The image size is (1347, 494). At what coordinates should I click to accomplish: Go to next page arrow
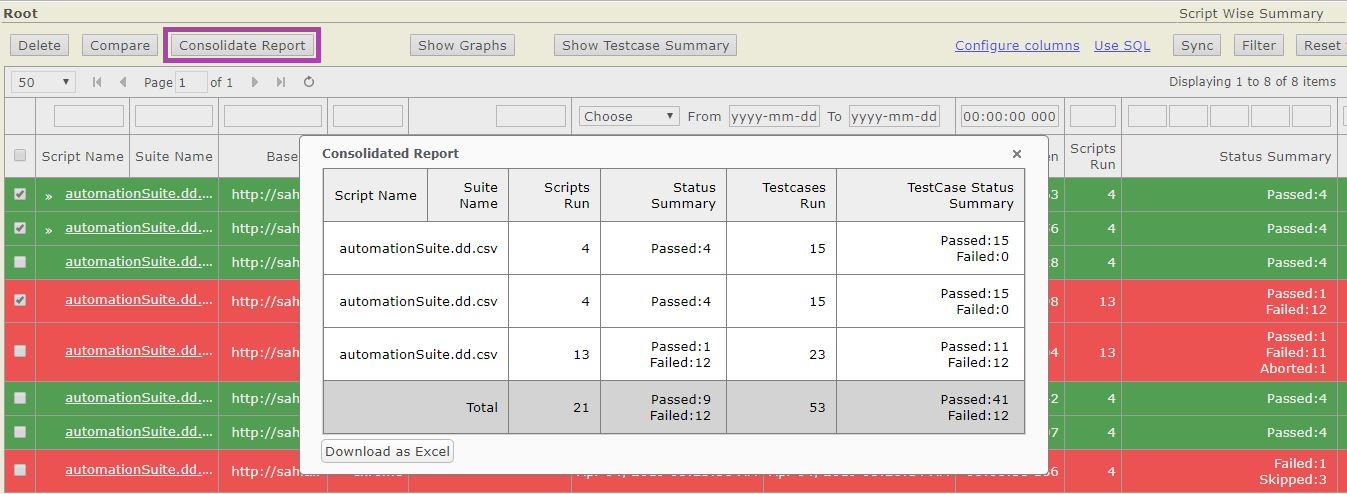point(255,82)
